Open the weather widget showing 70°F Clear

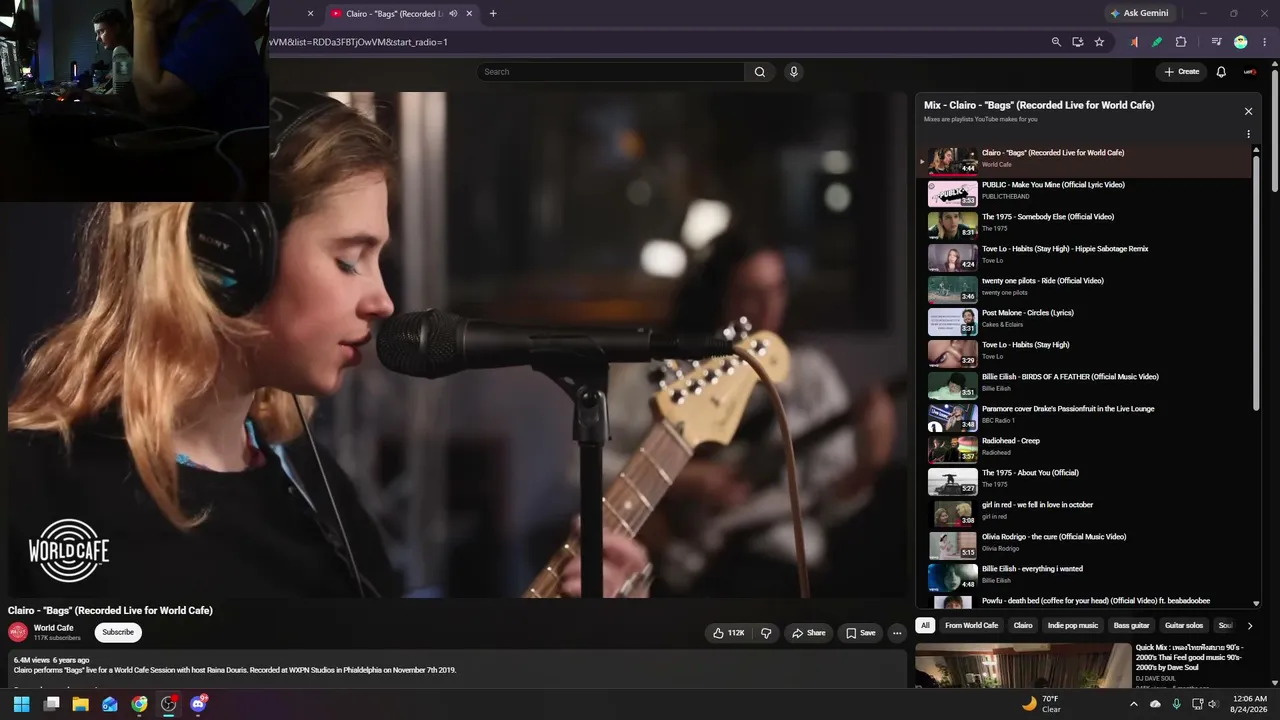[x=1041, y=704]
